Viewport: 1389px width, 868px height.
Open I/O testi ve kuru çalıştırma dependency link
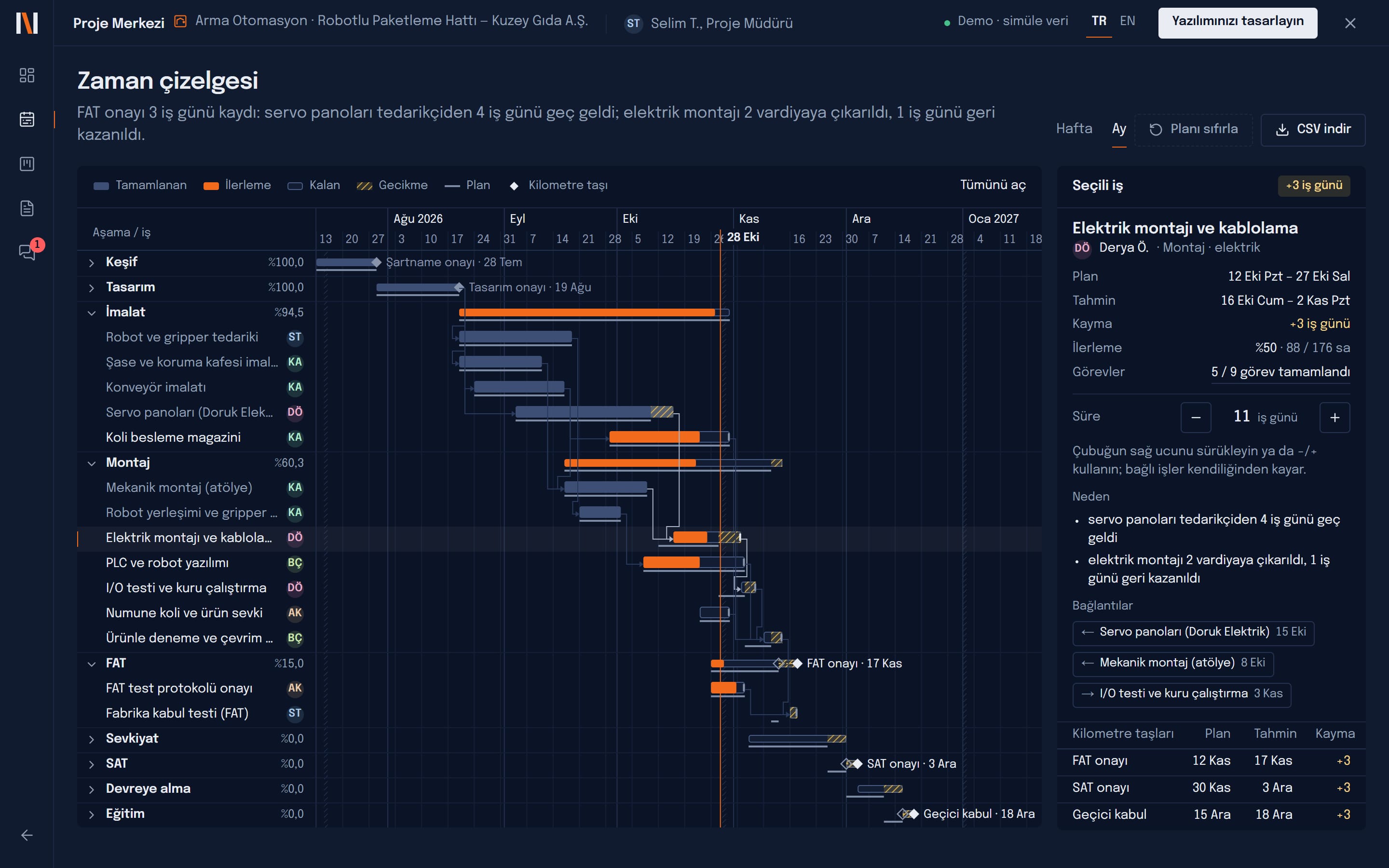click(1181, 694)
